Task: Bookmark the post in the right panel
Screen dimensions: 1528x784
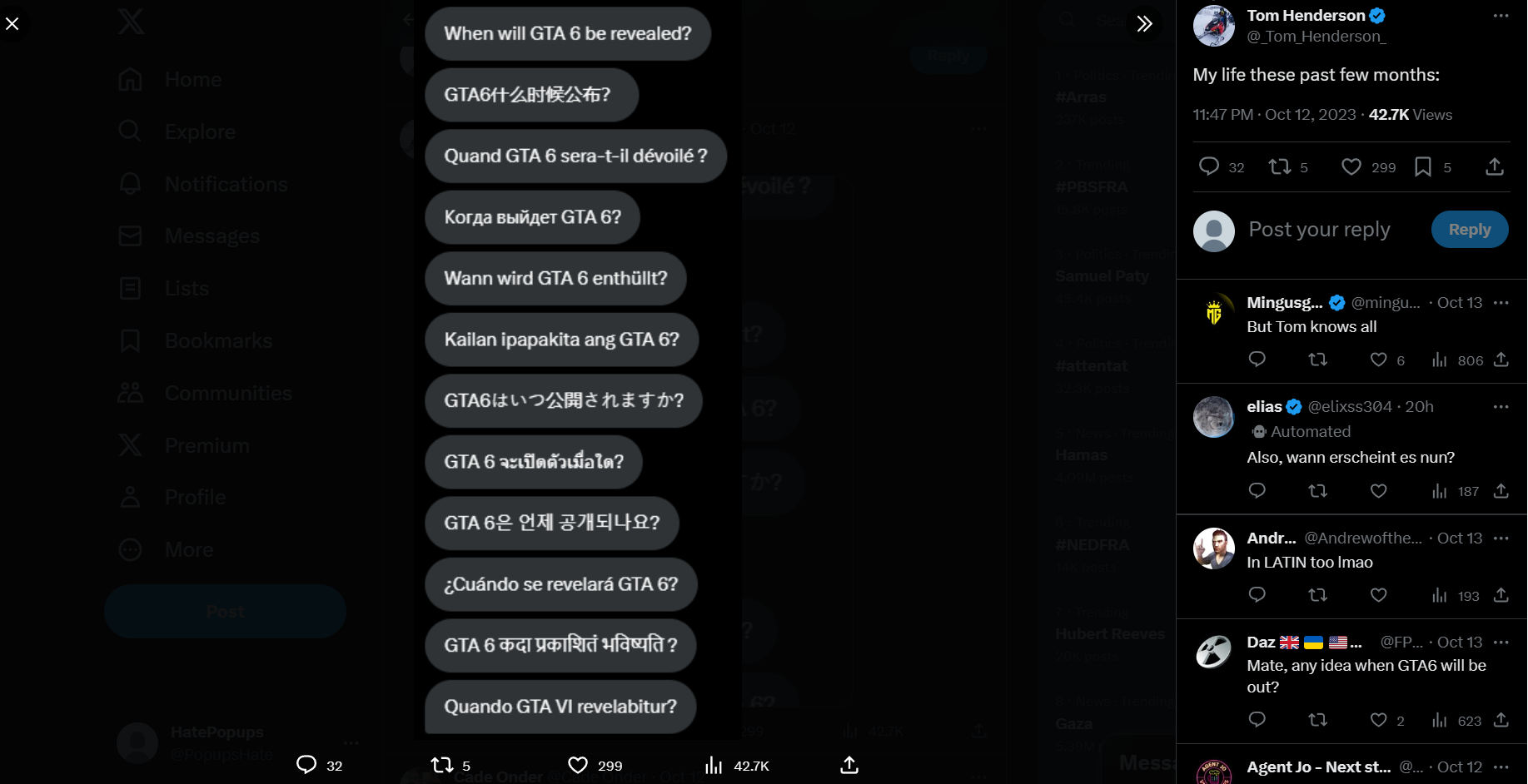Action: pos(1423,167)
